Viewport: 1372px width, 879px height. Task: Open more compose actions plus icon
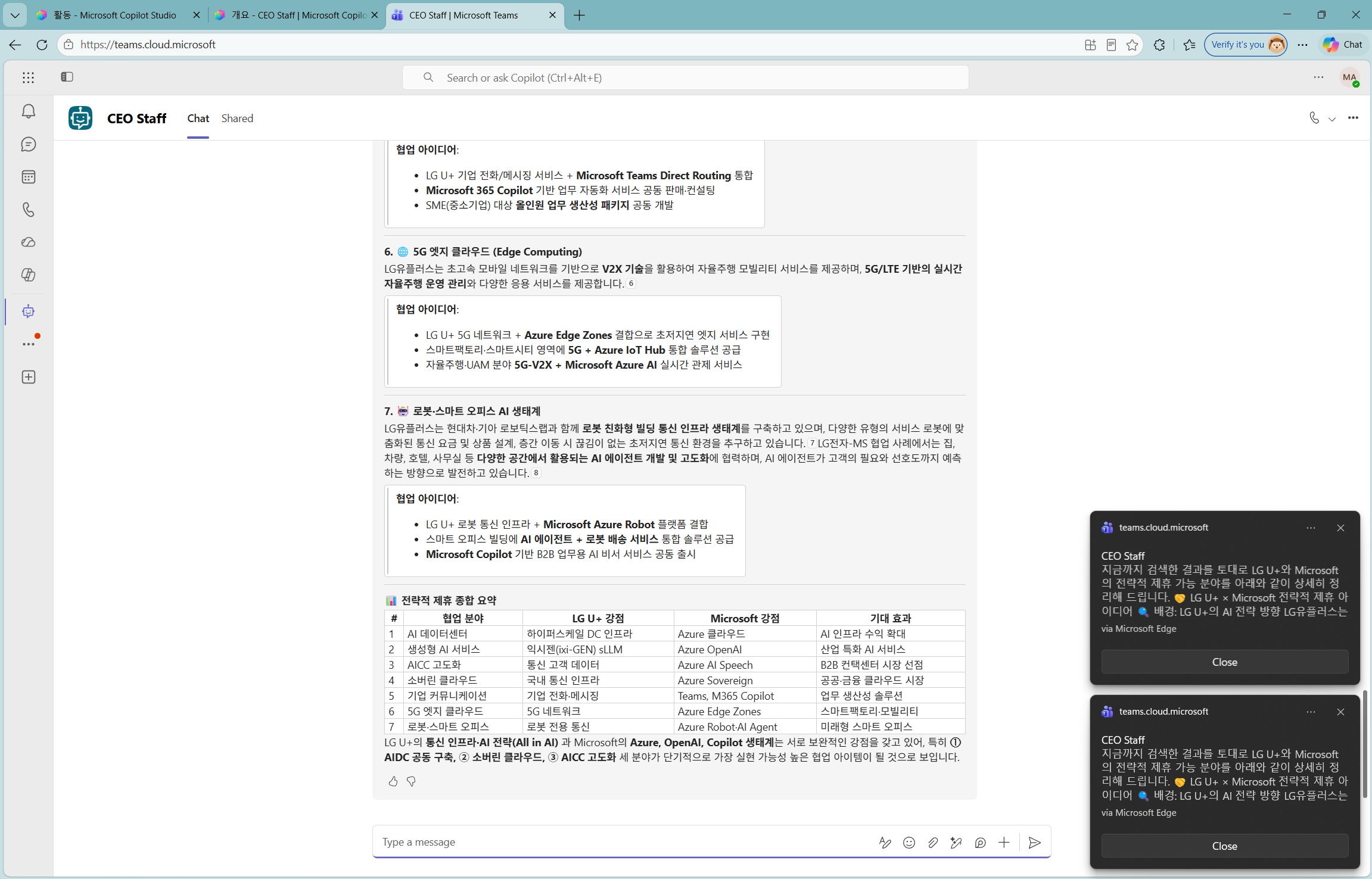(x=1004, y=843)
